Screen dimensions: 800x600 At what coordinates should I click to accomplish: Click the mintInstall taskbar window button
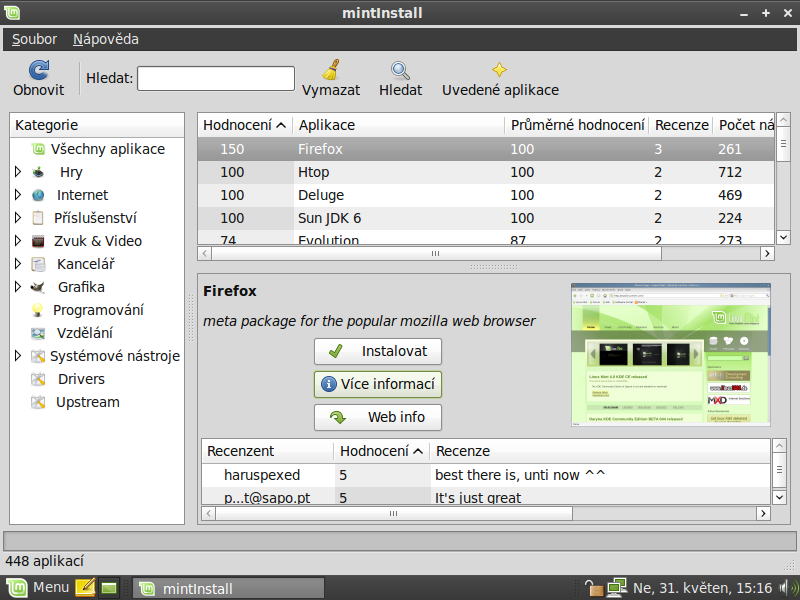(229, 588)
